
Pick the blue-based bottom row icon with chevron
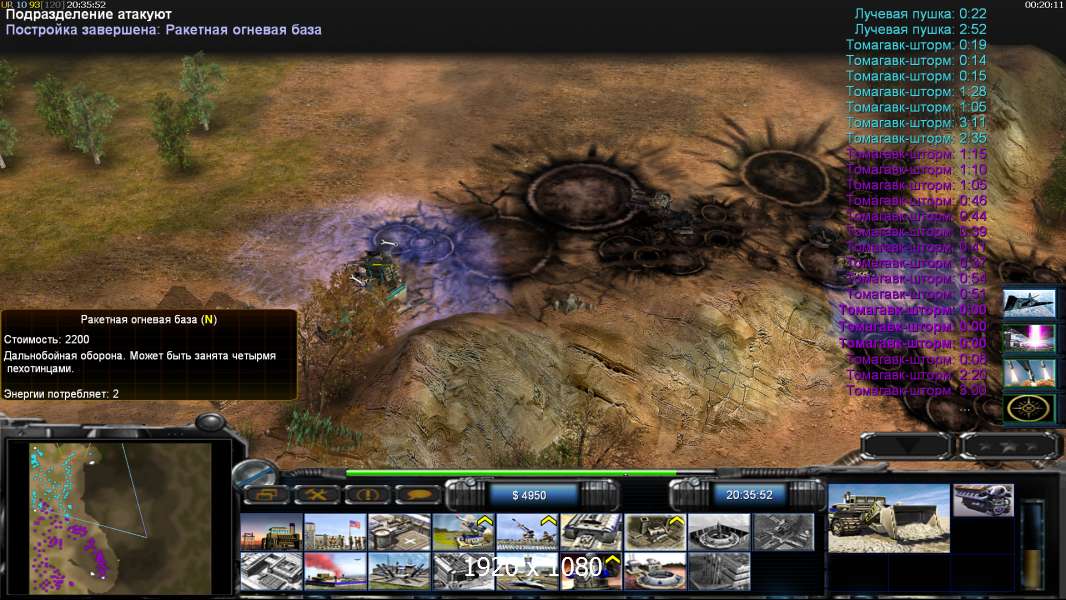point(591,571)
